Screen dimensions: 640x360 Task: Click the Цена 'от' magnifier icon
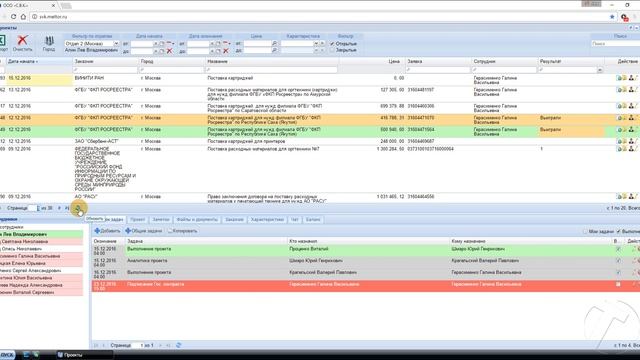click(x=274, y=43)
